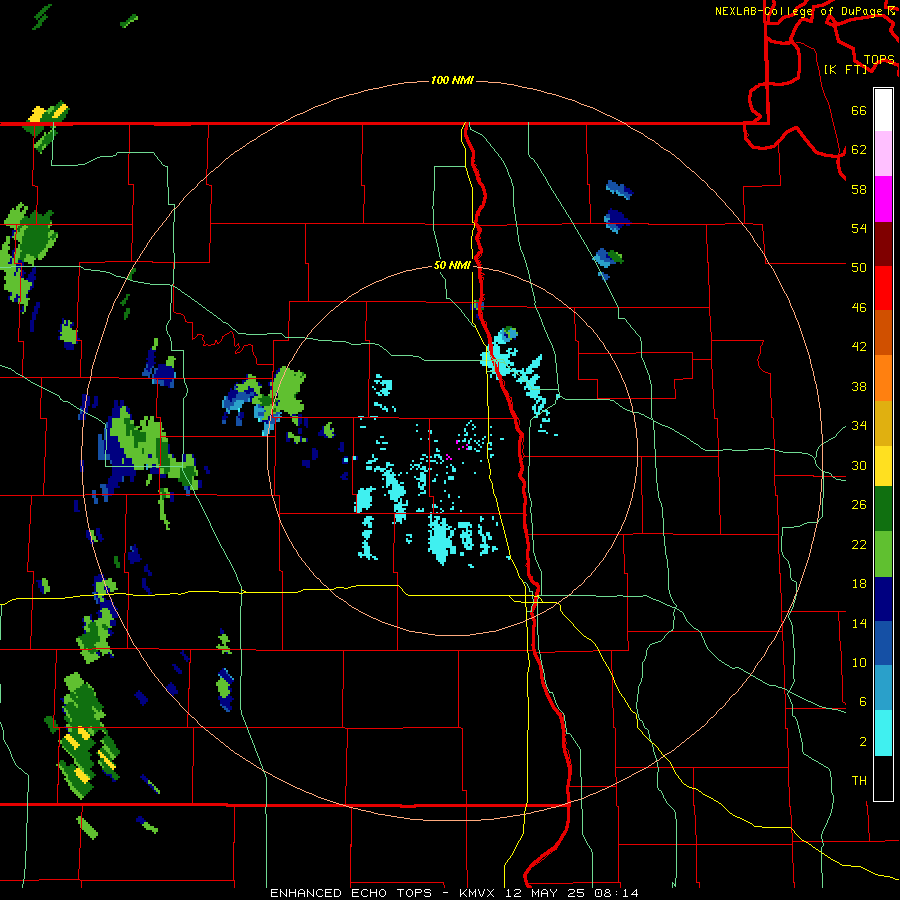Click the 22 value on the legend scale
This screenshot has width=900, height=900.
coord(859,544)
